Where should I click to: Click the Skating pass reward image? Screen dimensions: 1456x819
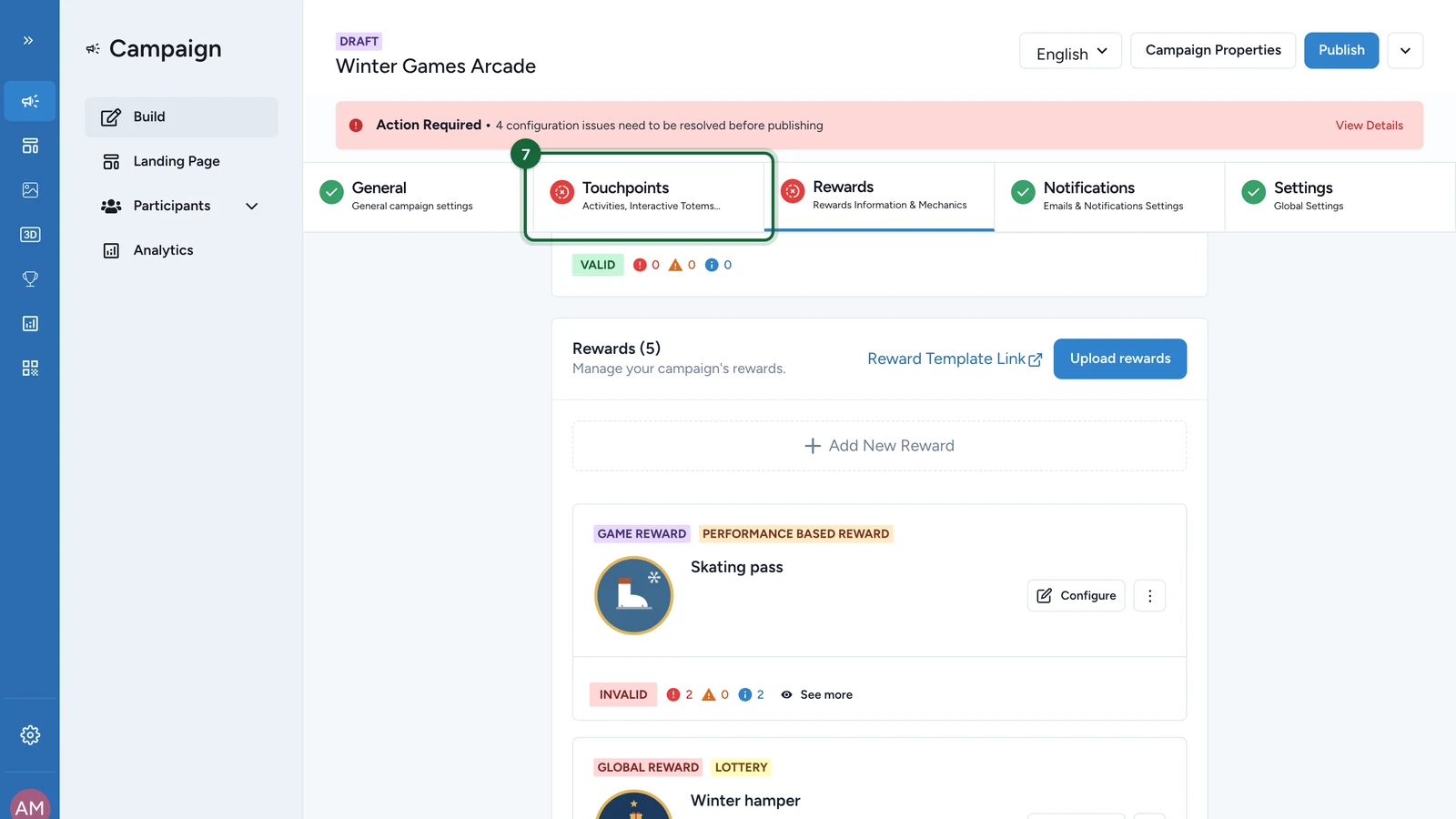pos(633,595)
